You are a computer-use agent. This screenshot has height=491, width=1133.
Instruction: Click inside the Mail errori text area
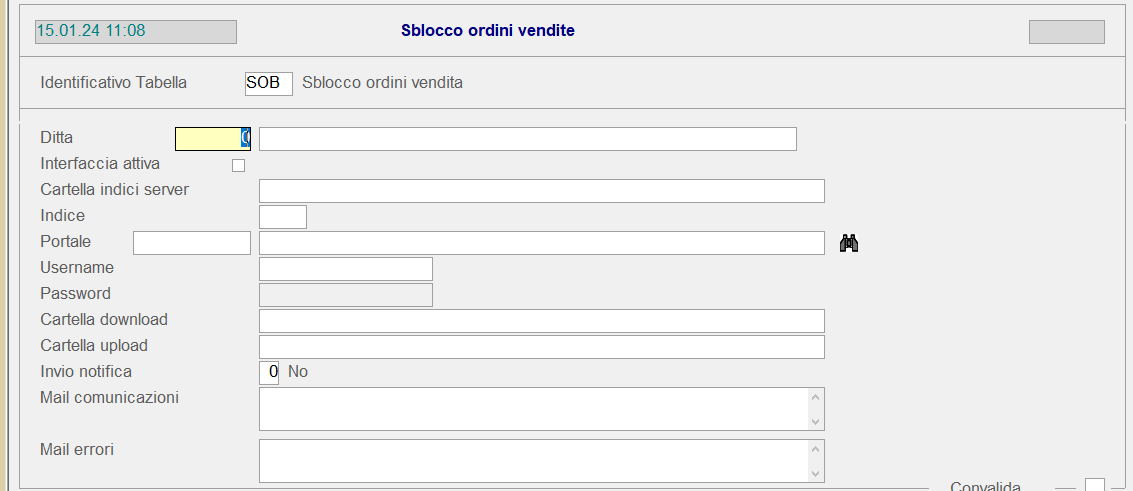[533, 460]
